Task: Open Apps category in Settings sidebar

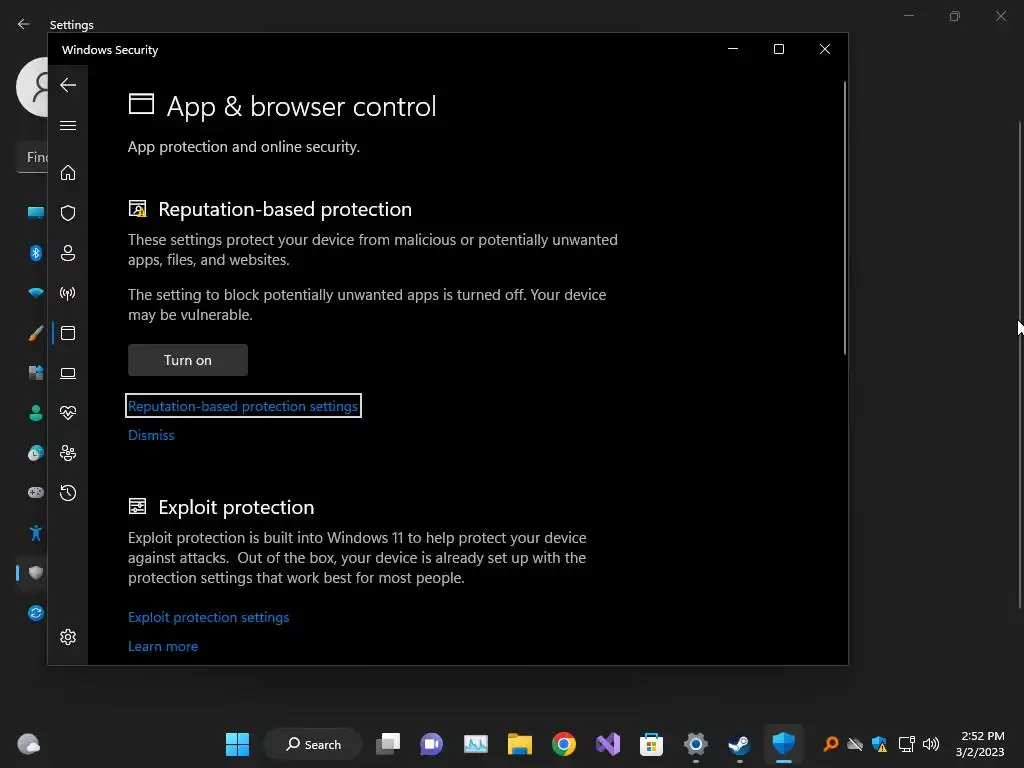Action: [x=36, y=373]
